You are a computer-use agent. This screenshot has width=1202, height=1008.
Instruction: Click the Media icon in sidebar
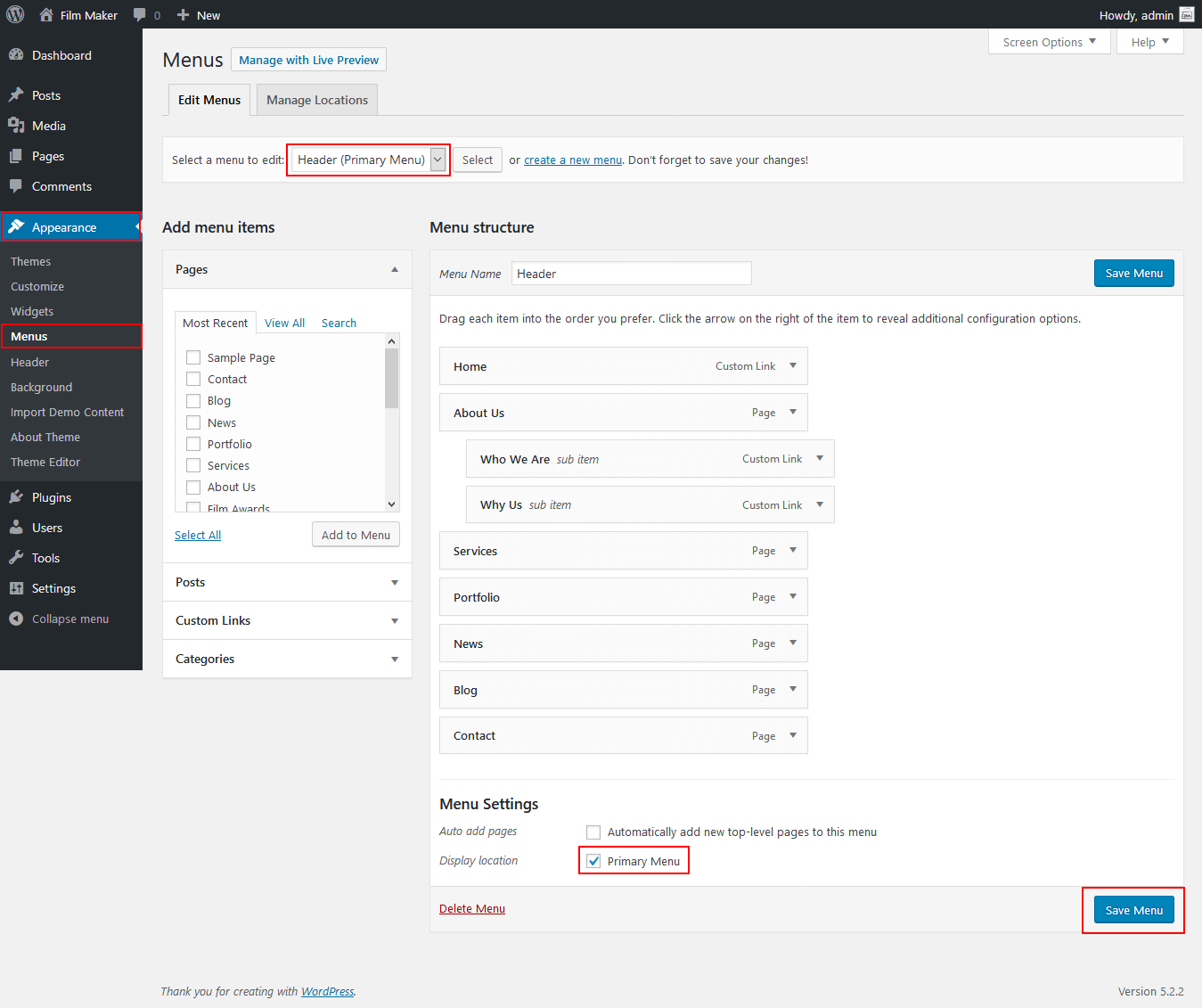pos(16,126)
